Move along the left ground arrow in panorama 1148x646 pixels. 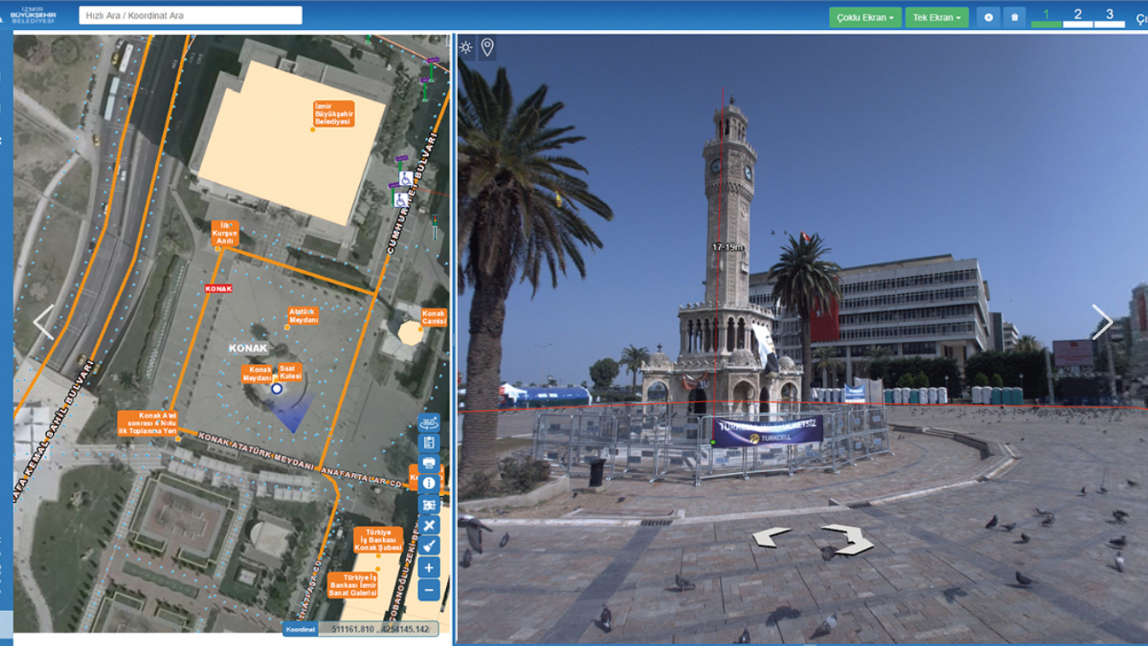pyautogui.click(x=772, y=537)
